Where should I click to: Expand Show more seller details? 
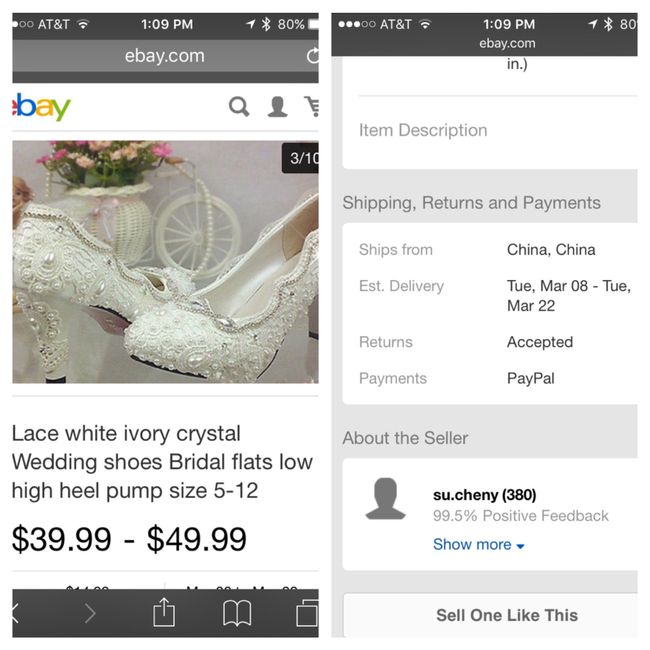(x=478, y=544)
